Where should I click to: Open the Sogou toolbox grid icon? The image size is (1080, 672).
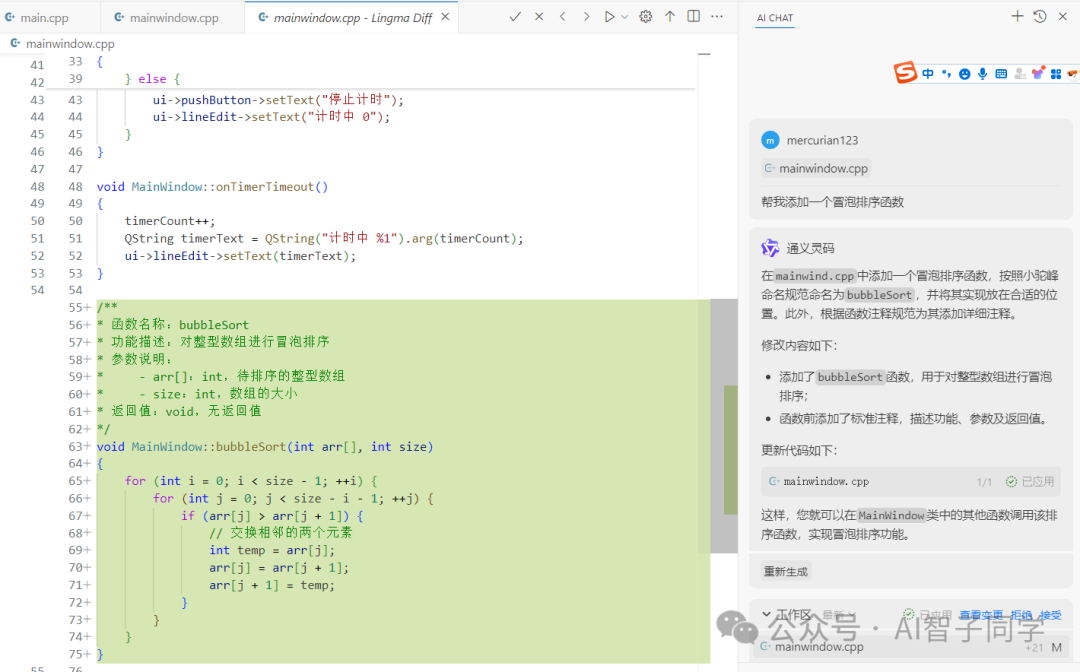tap(1056, 74)
